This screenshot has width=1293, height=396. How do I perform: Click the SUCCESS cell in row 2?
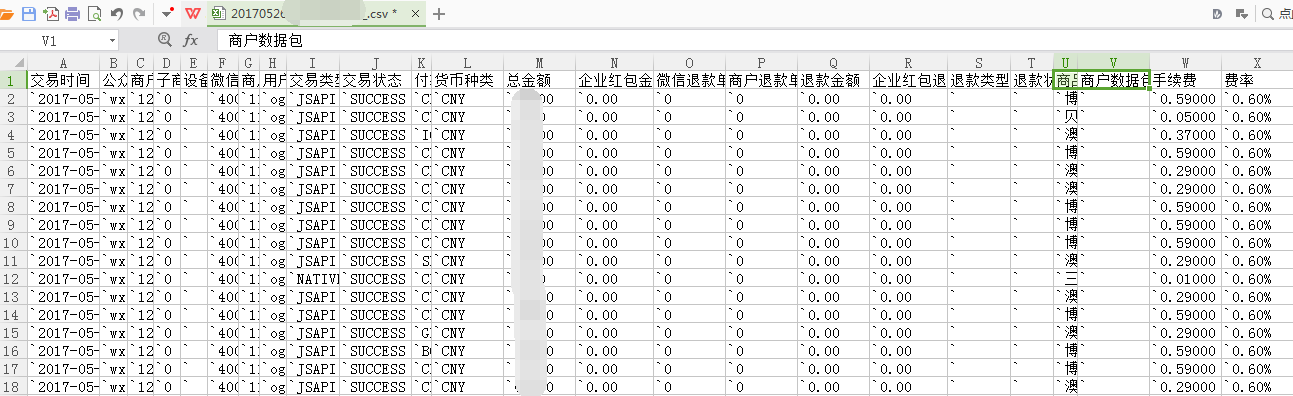tap(375, 98)
